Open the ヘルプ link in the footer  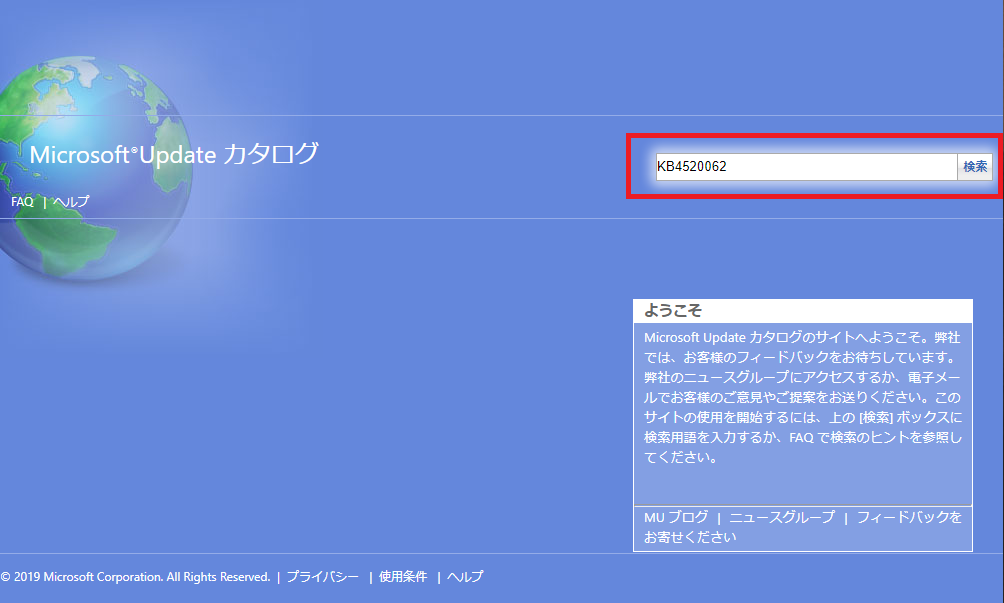pyautogui.click(x=465, y=577)
